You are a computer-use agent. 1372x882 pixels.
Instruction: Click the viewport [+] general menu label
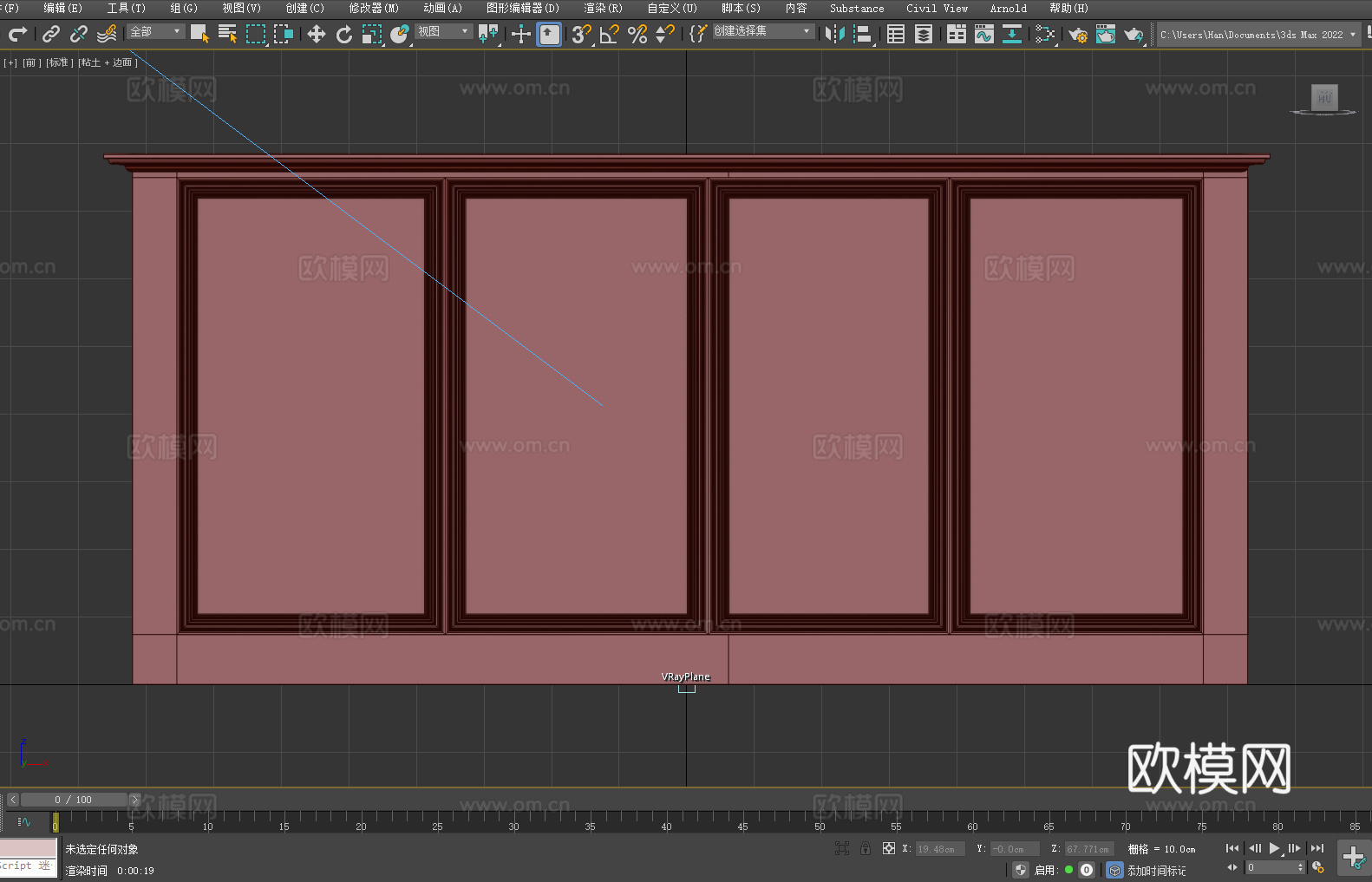[10, 62]
